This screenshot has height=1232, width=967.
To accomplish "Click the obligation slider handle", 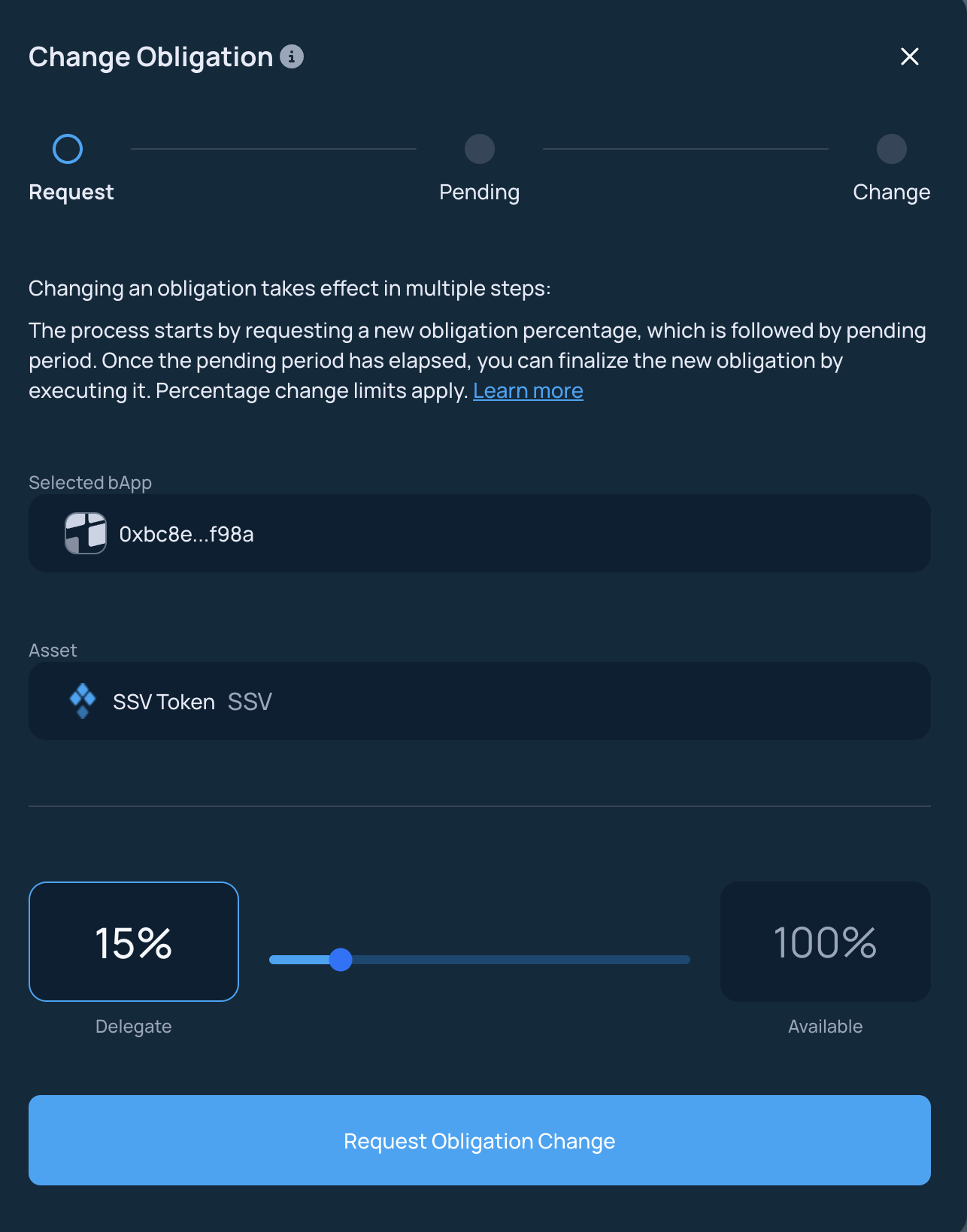I will (x=341, y=960).
